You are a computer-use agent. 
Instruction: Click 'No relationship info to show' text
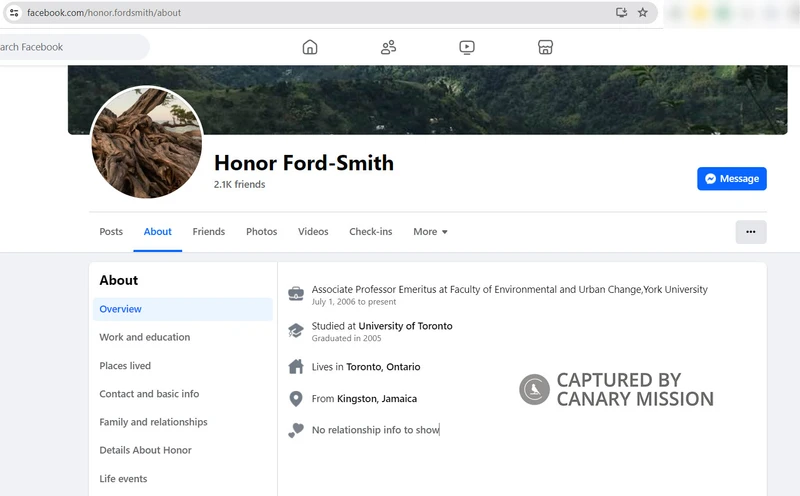(376, 430)
